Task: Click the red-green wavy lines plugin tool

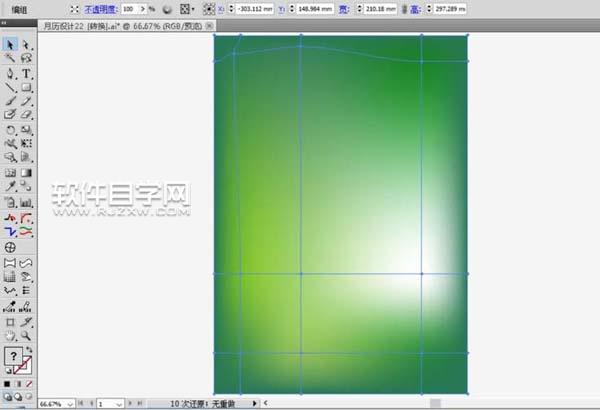Action: coord(26,232)
